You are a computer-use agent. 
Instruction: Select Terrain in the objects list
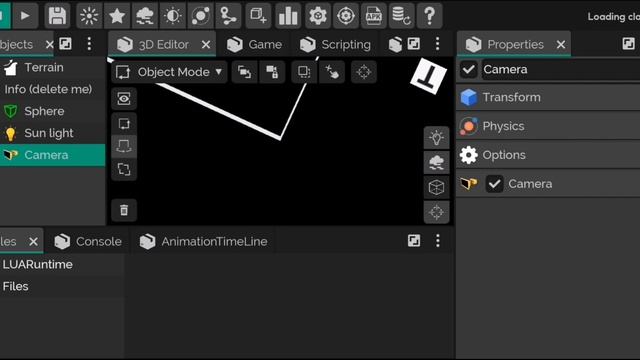[x=52, y=67]
